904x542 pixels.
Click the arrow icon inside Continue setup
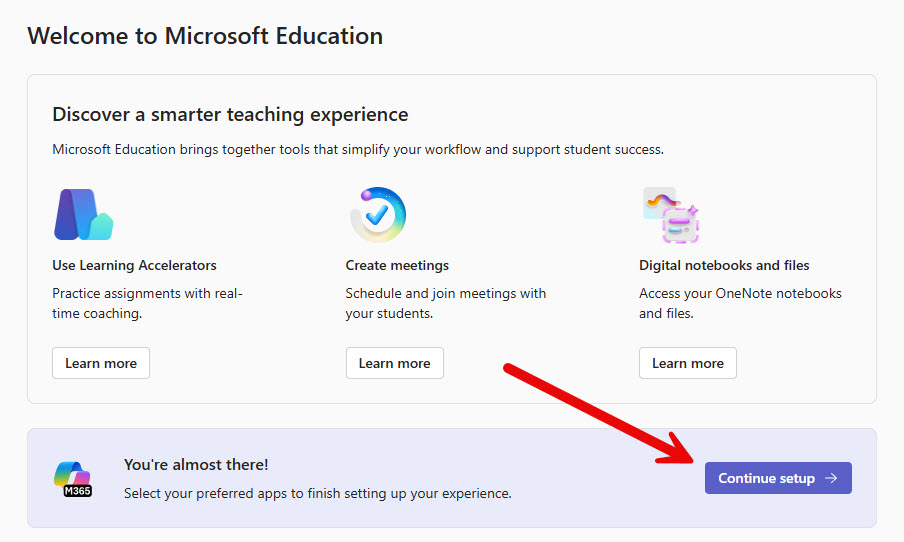click(832, 478)
